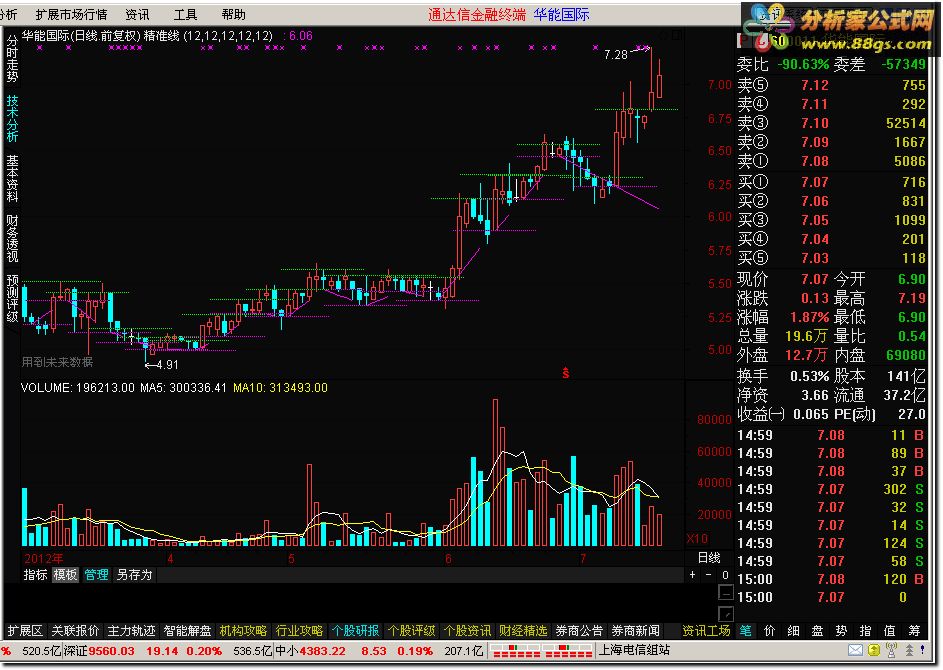
Task: Select the 价 tab in quote panel
Action: [769, 631]
